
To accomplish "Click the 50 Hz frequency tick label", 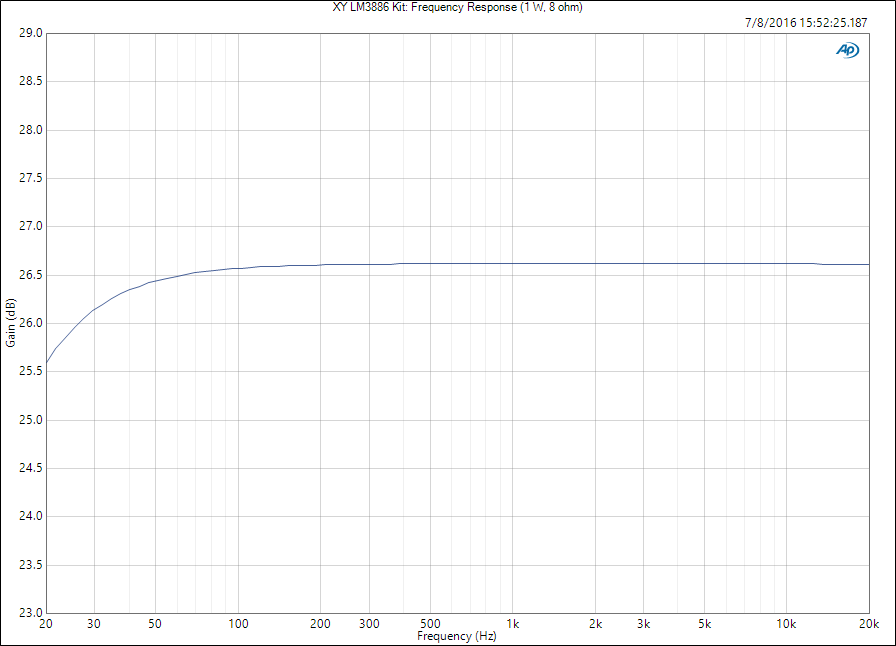I will [155, 624].
